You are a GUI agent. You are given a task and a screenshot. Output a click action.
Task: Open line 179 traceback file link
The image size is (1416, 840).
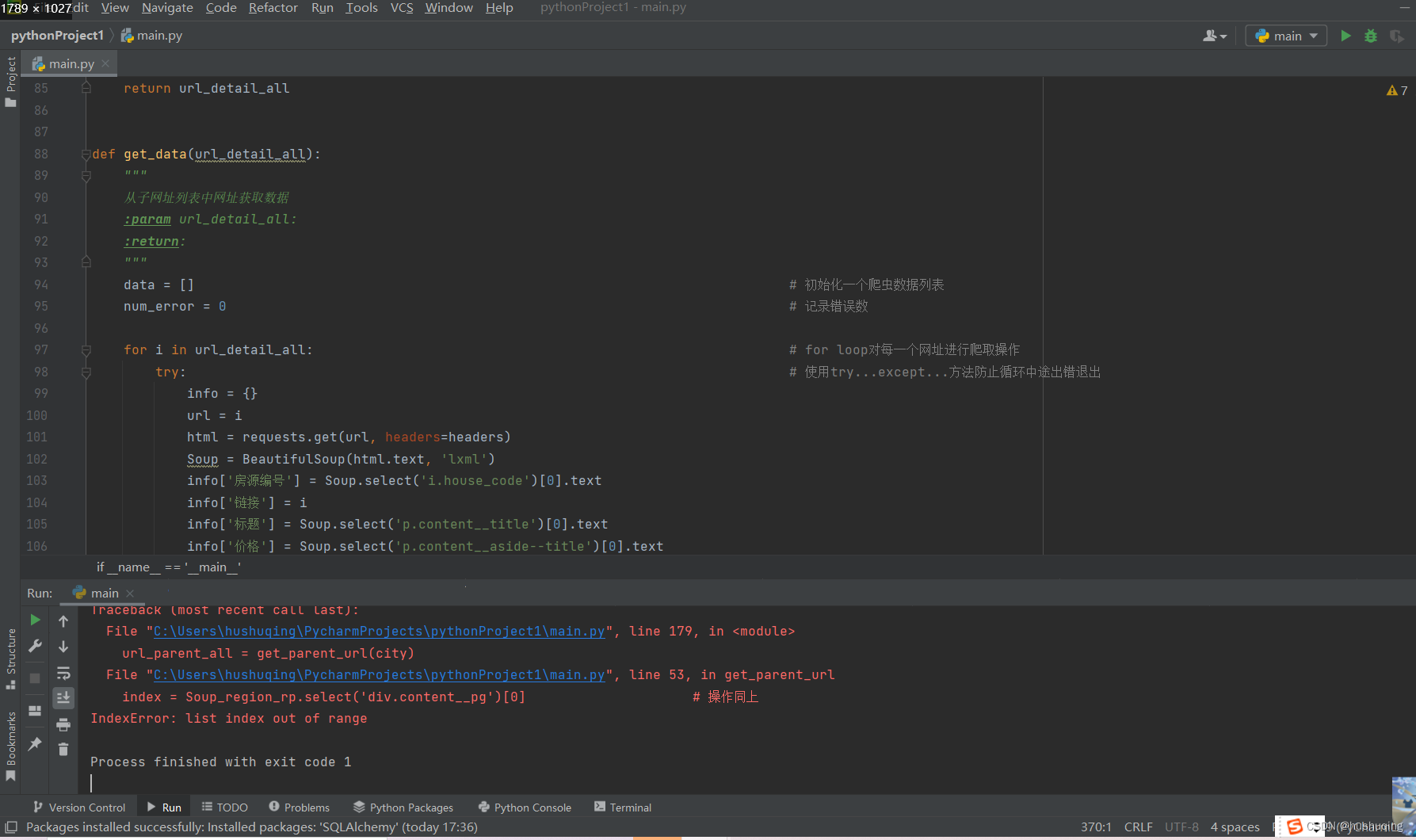(379, 632)
